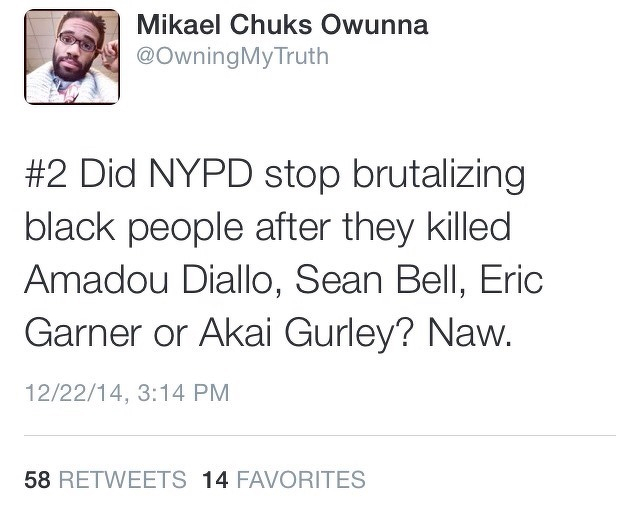View the RETWEETS label list
Image resolution: width=640 pixels, height=518 pixels.
point(123,480)
